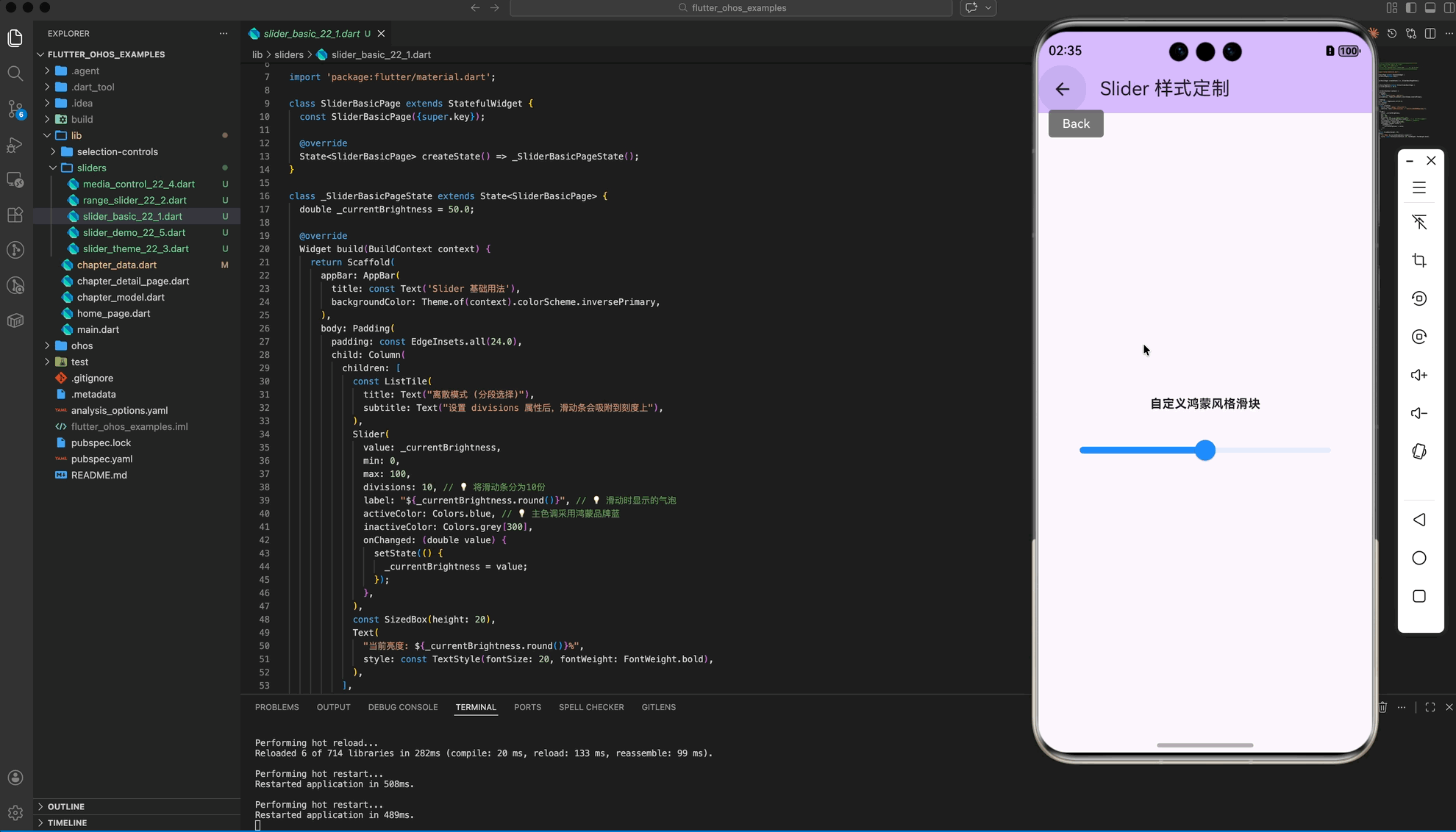Toggle bottom panel visibility
The width and height of the screenshot is (1456, 832).
coord(1430,8)
